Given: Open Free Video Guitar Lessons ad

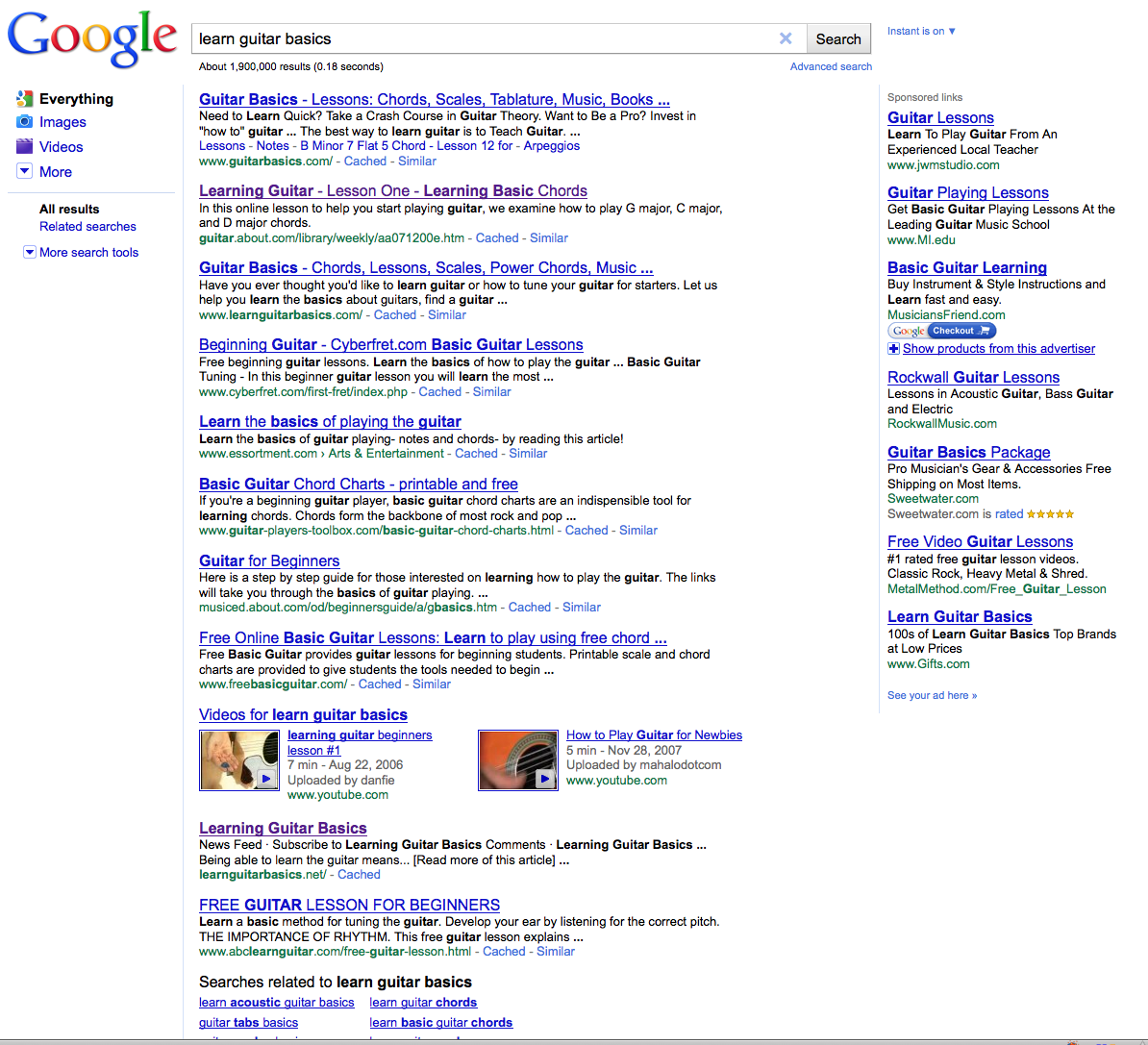Looking at the screenshot, I should tap(981, 542).
